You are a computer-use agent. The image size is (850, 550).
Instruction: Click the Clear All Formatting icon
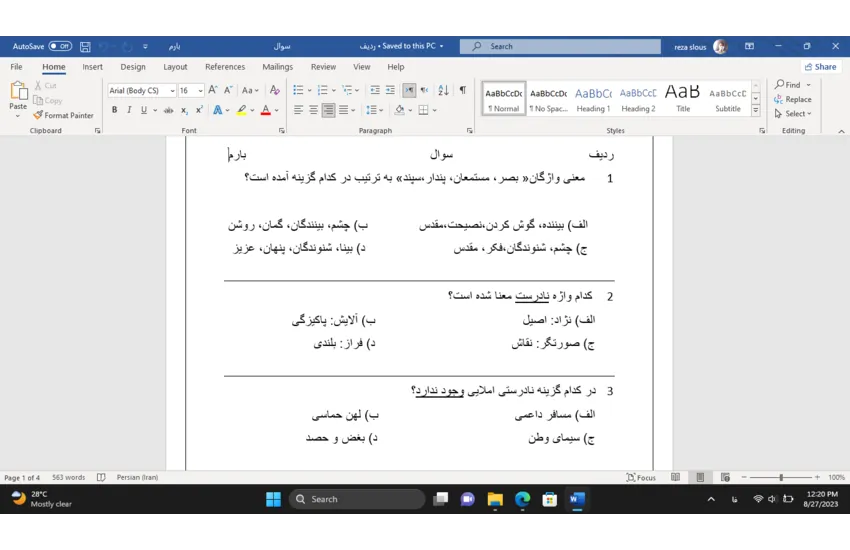coord(275,90)
